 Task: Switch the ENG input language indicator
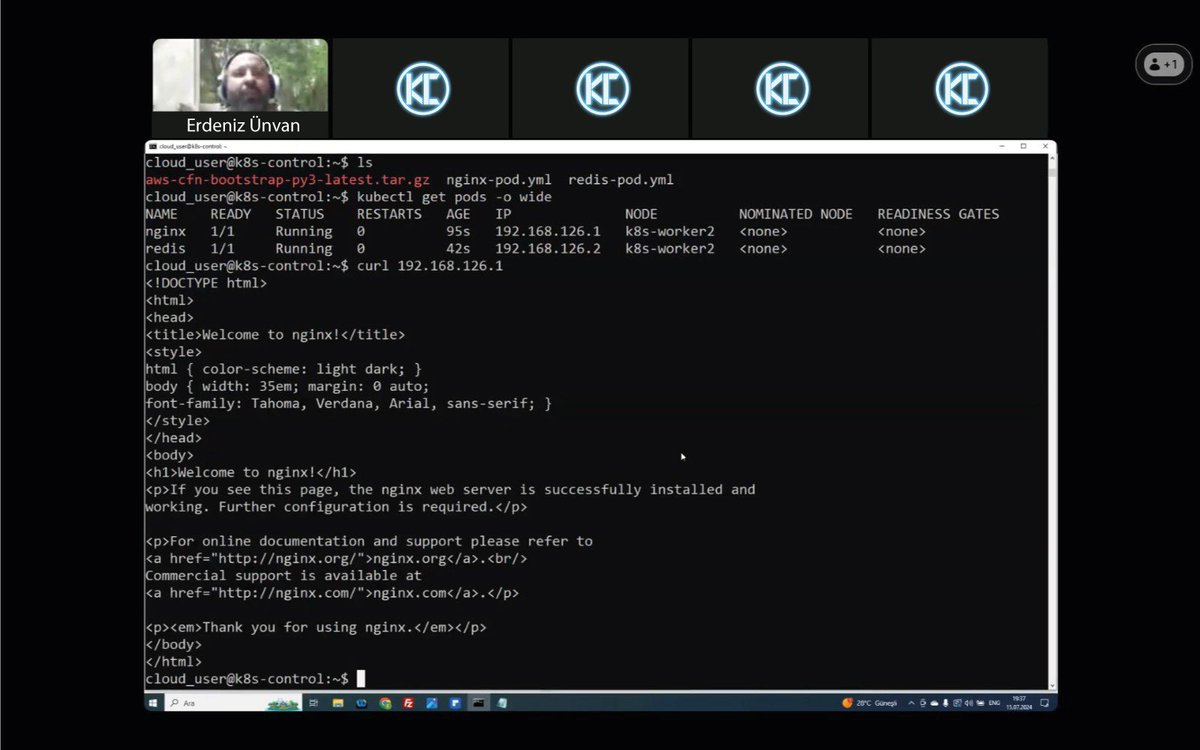[994, 703]
